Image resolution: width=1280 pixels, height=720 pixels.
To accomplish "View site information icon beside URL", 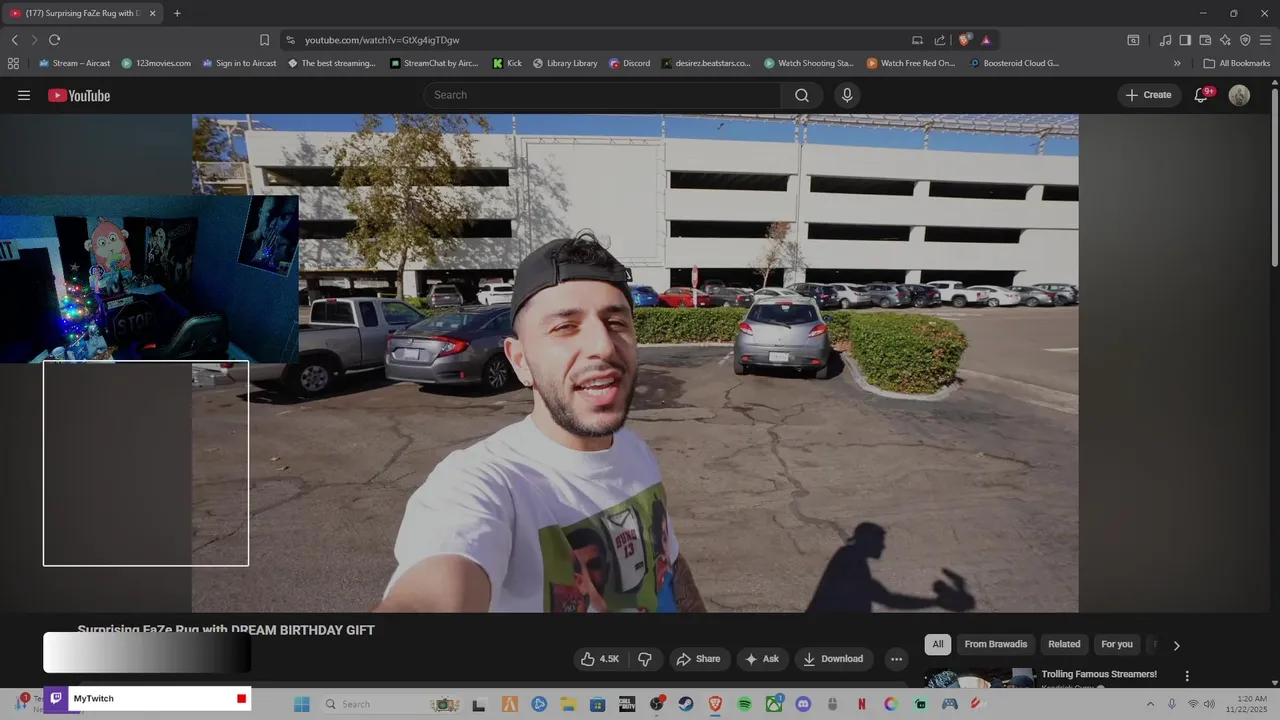I will point(290,40).
